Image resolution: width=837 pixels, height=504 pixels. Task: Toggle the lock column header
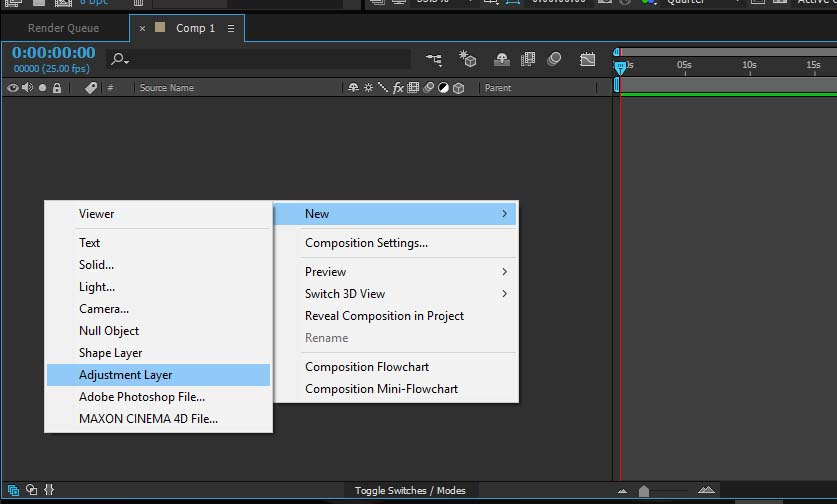pos(57,88)
